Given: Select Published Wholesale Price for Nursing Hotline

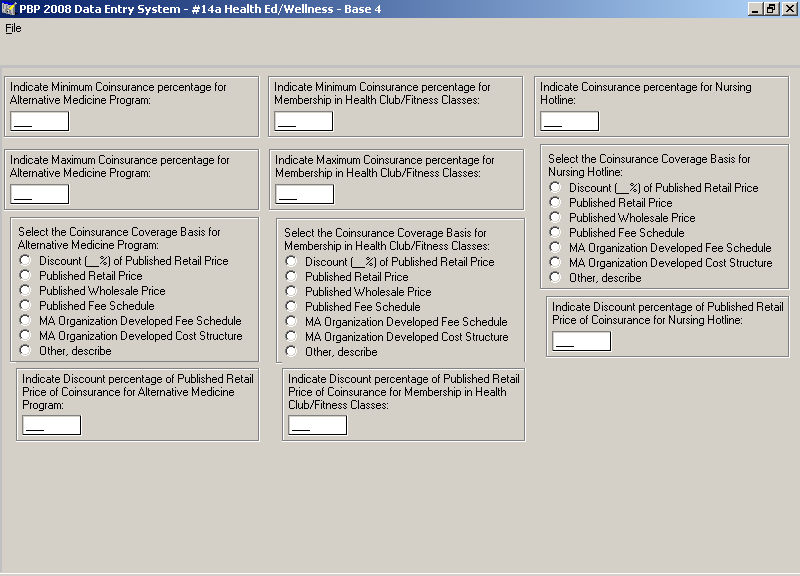Looking at the screenshot, I should pos(622,218).
